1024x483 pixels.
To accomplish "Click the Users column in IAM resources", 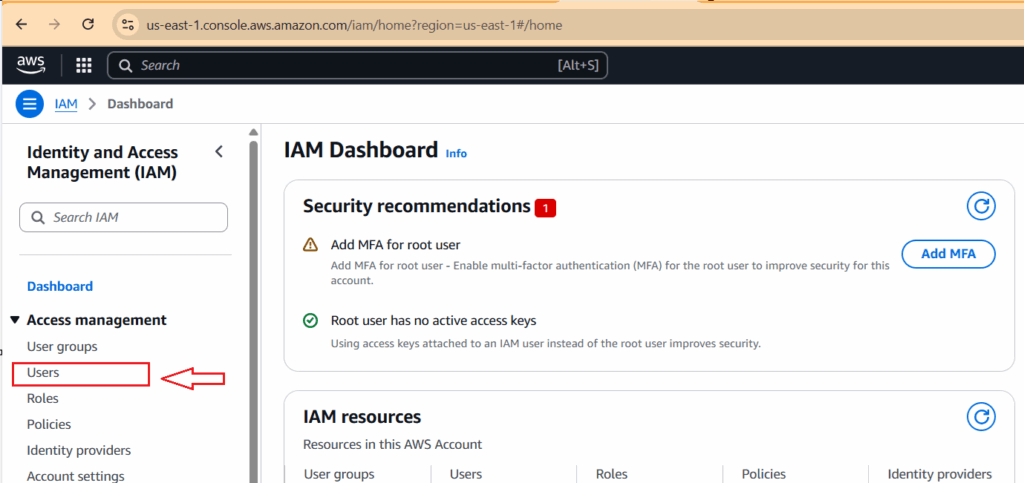I will point(466,474).
